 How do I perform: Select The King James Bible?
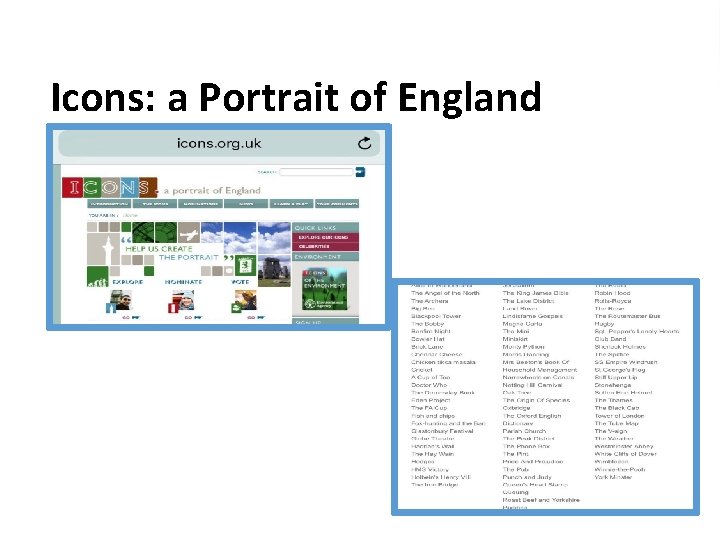click(535, 293)
